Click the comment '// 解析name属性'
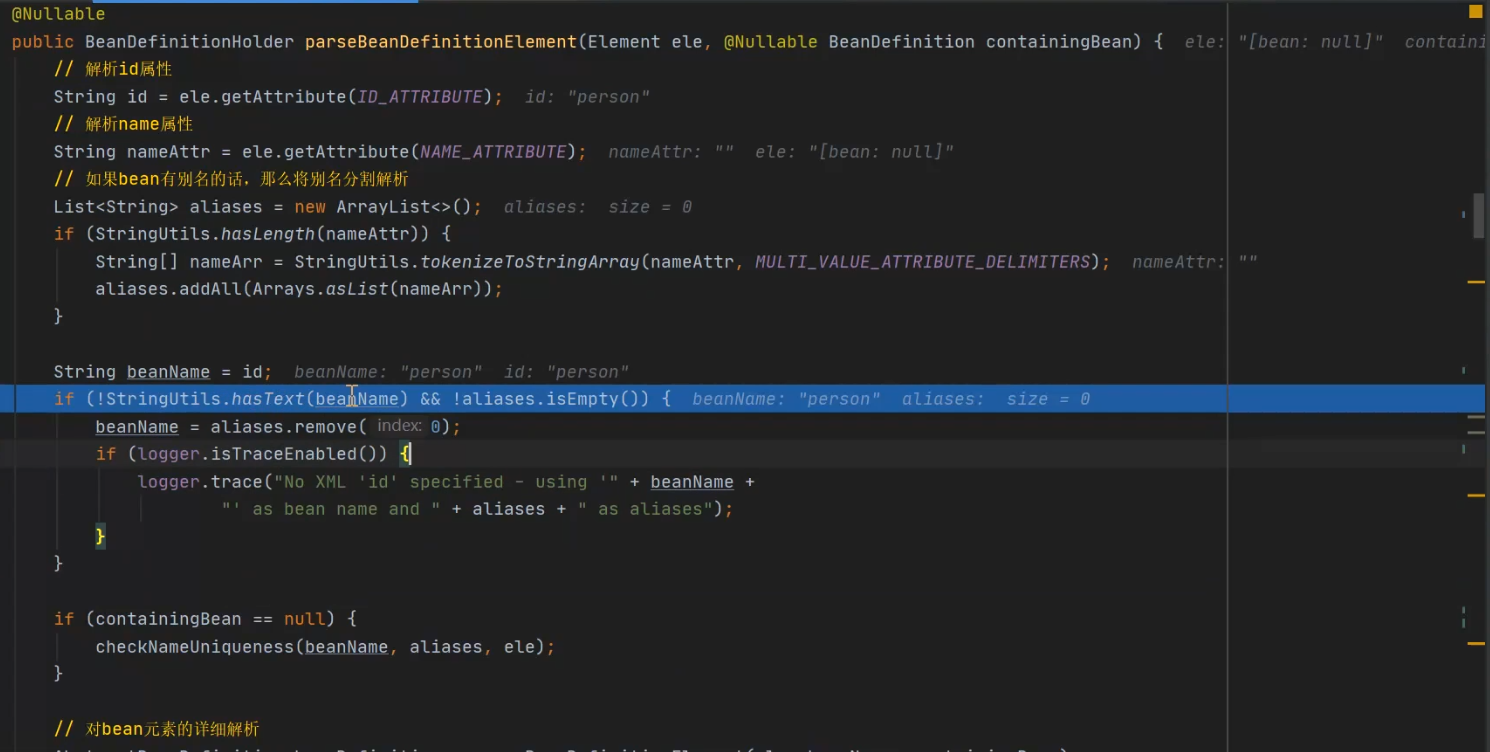 (124, 124)
